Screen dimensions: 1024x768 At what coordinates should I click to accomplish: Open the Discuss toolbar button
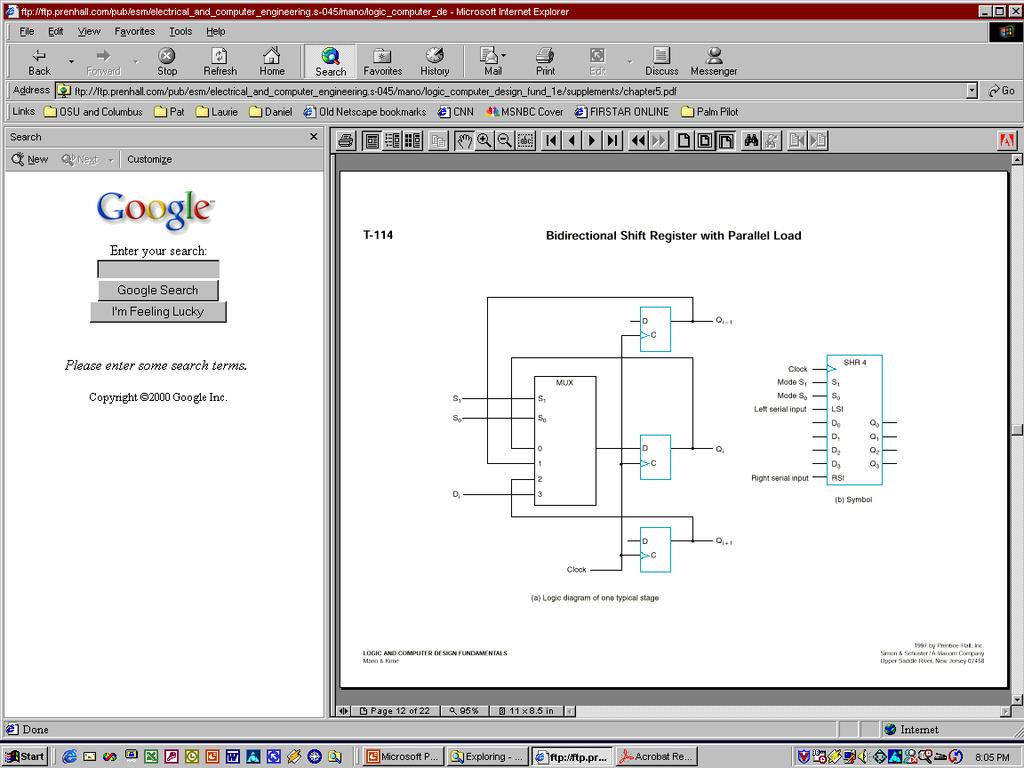coord(662,62)
